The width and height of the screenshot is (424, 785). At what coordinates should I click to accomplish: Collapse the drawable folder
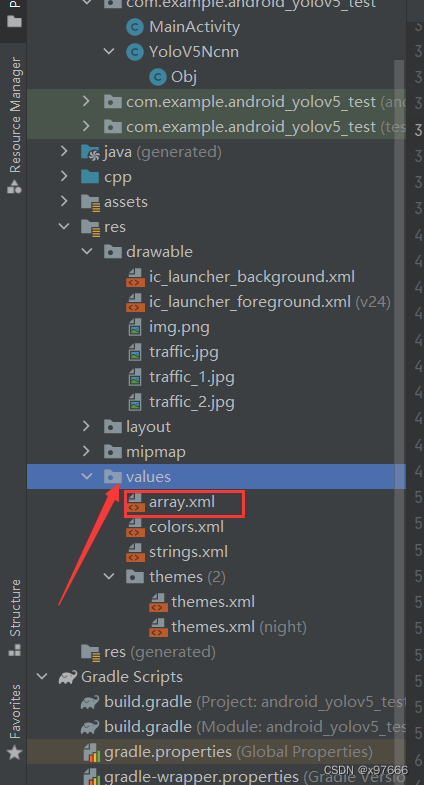point(87,251)
